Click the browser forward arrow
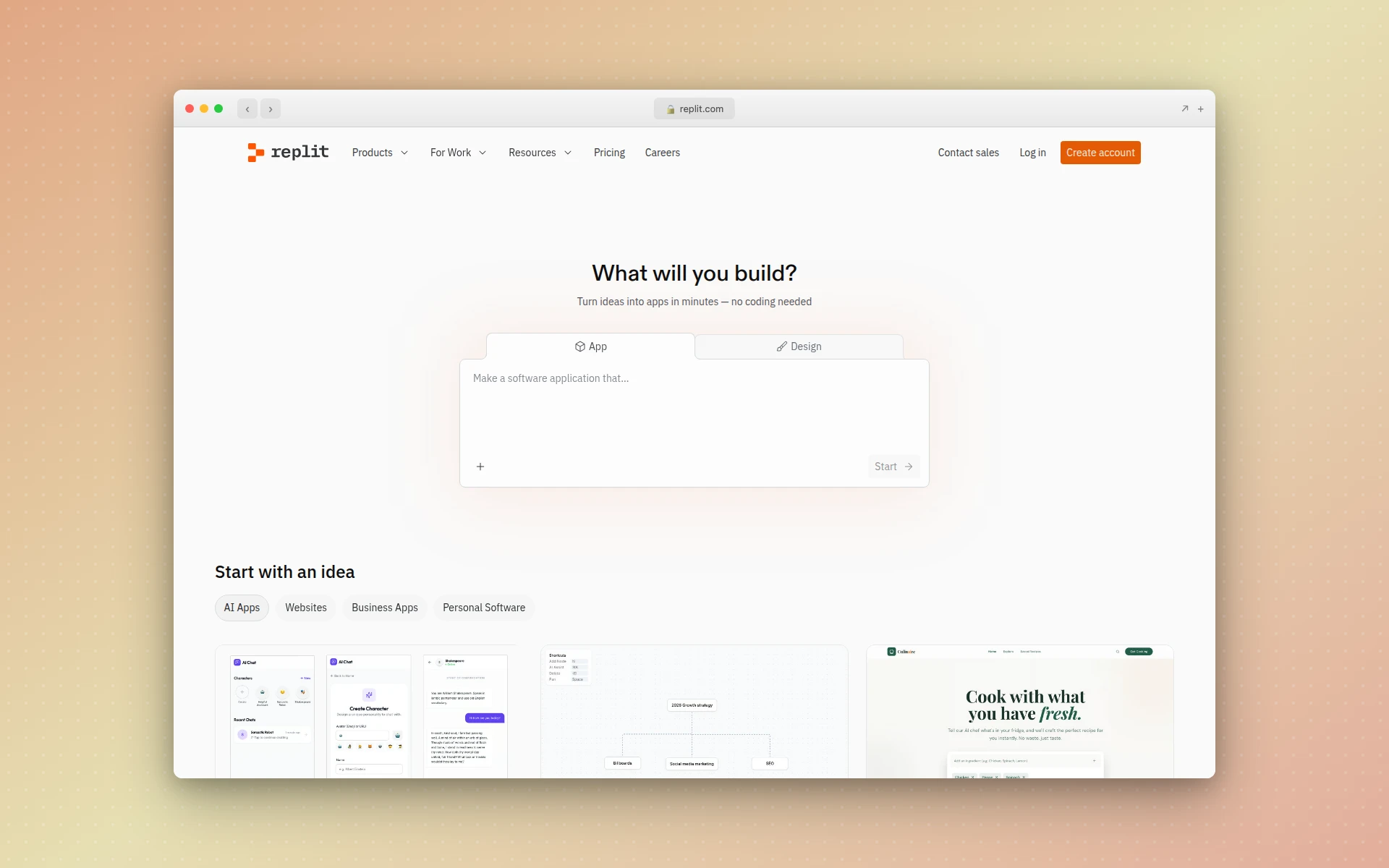The image size is (1389, 868). click(x=271, y=109)
